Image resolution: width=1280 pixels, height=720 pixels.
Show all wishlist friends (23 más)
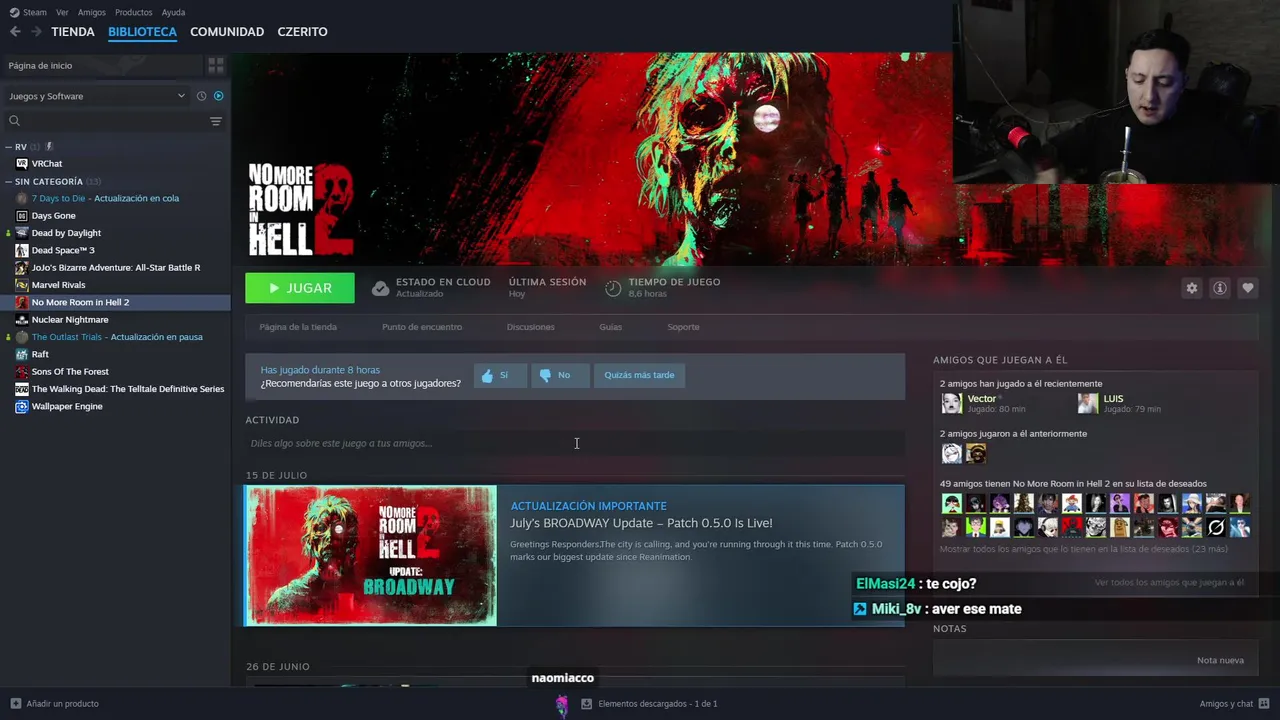pyautogui.click(x=1083, y=549)
